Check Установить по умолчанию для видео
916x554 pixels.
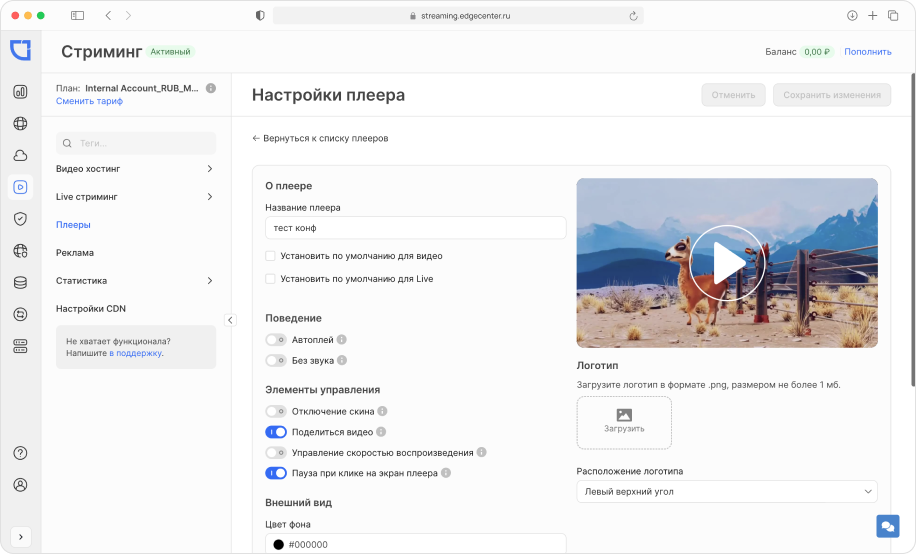coord(271,256)
